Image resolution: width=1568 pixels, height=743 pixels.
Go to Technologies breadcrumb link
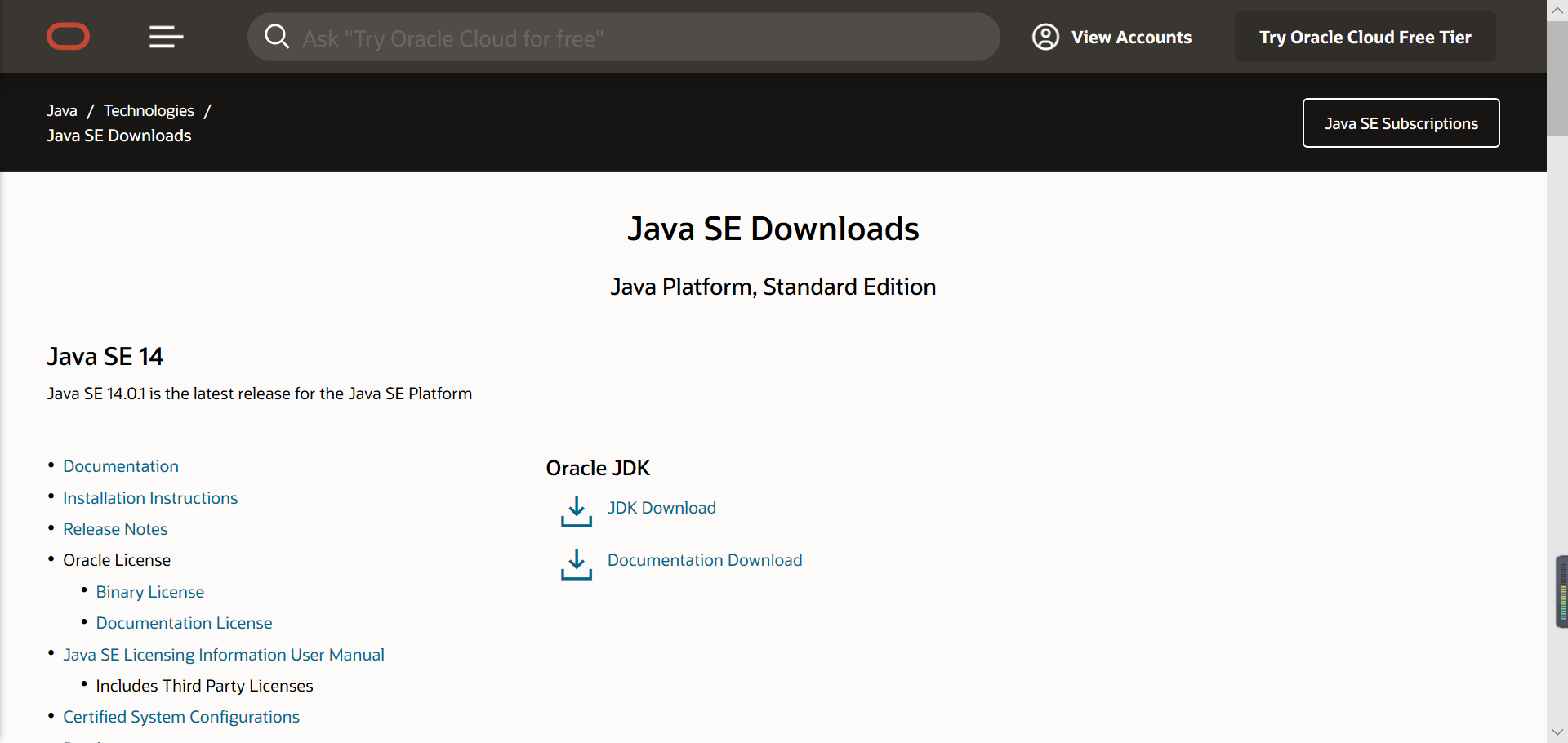pos(149,110)
